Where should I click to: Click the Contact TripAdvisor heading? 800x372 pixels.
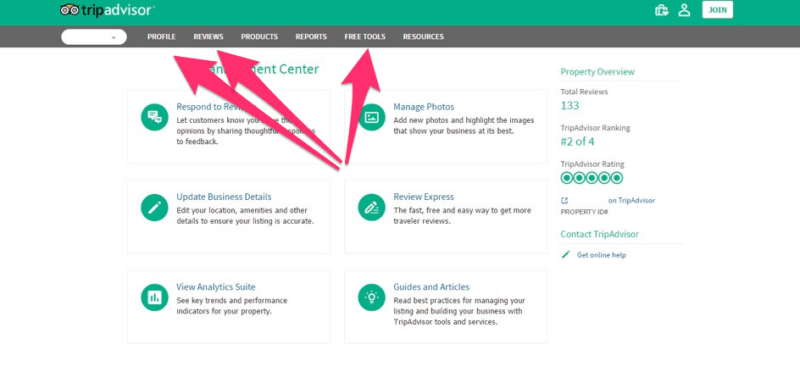(x=599, y=234)
